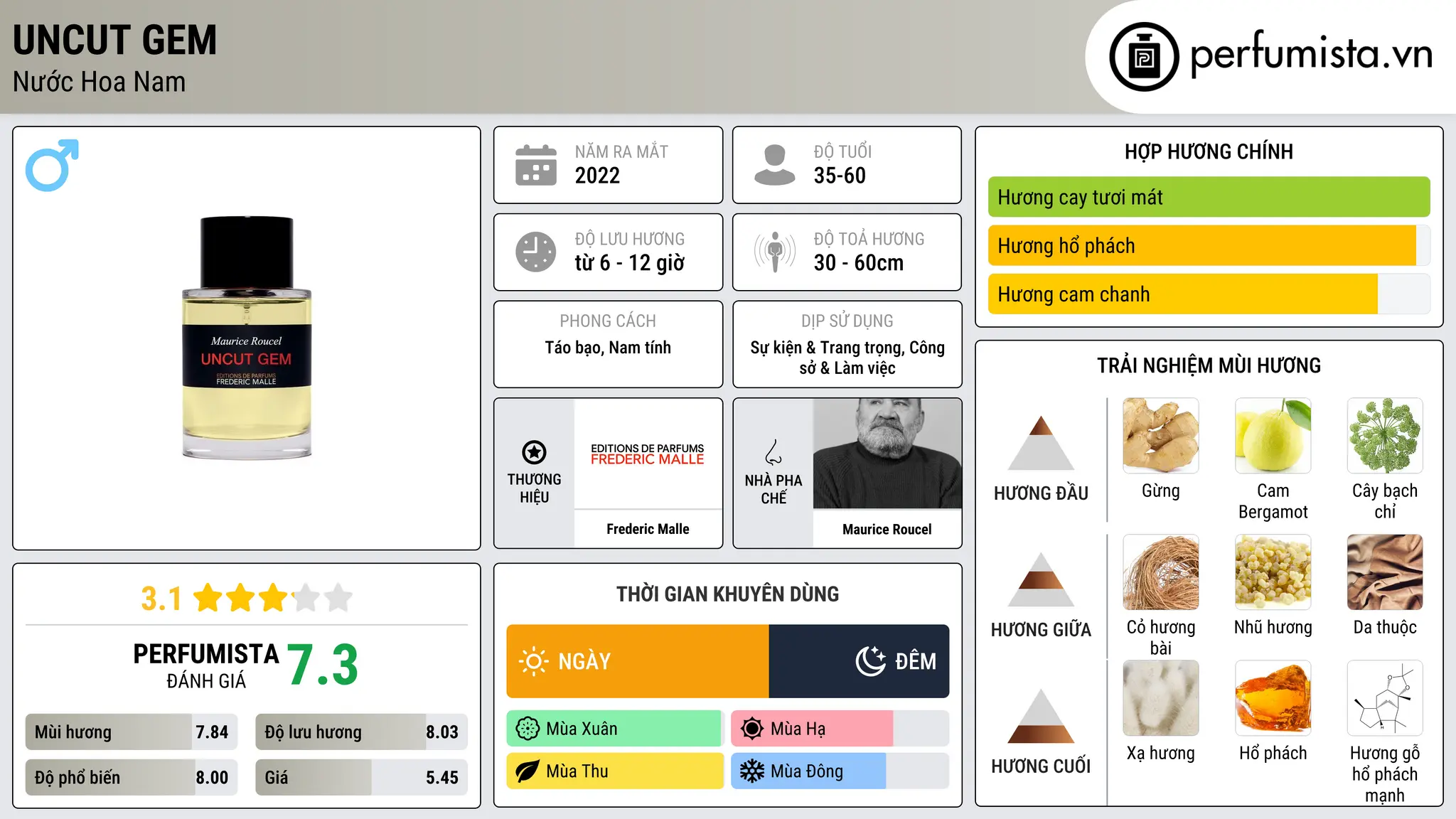Select the Mùa Thu season bar
The image size is (1456, 819).
point(616,771)
